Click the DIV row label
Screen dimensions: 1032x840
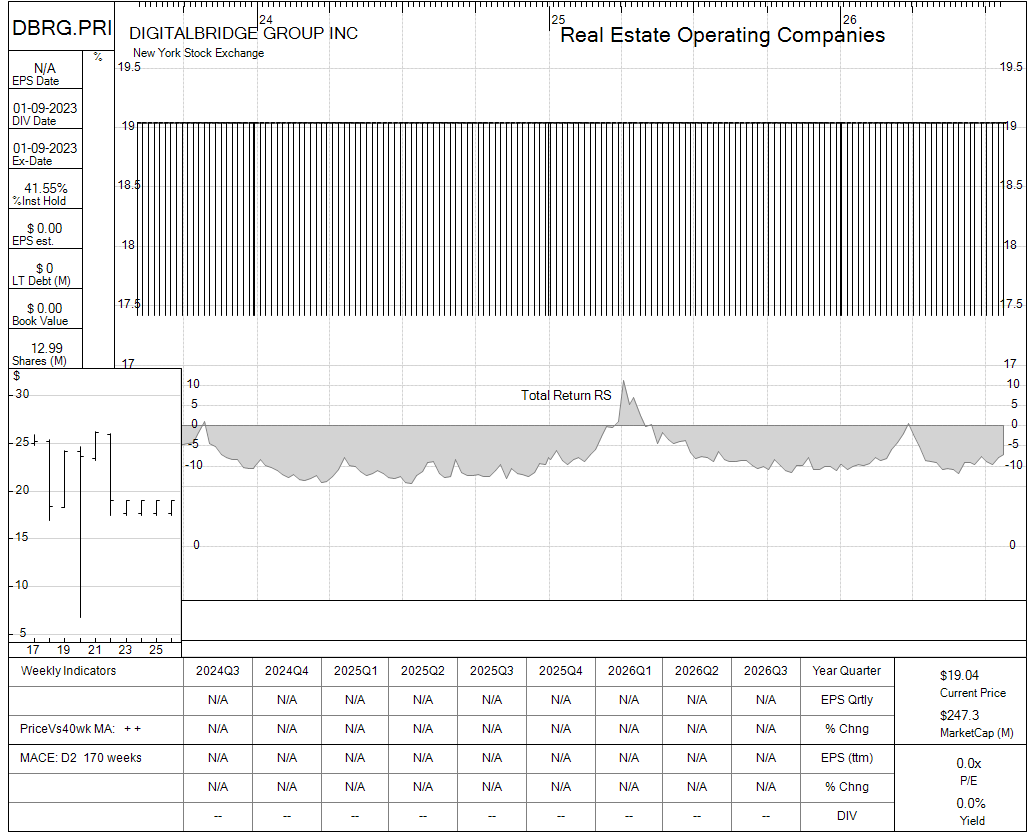point(846,816)
